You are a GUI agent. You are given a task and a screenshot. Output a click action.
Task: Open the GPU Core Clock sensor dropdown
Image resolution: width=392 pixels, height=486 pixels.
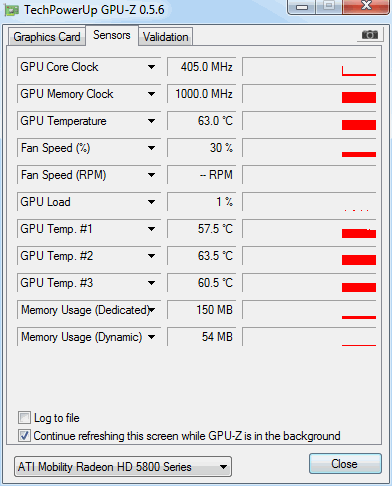[x=151, y=67]
